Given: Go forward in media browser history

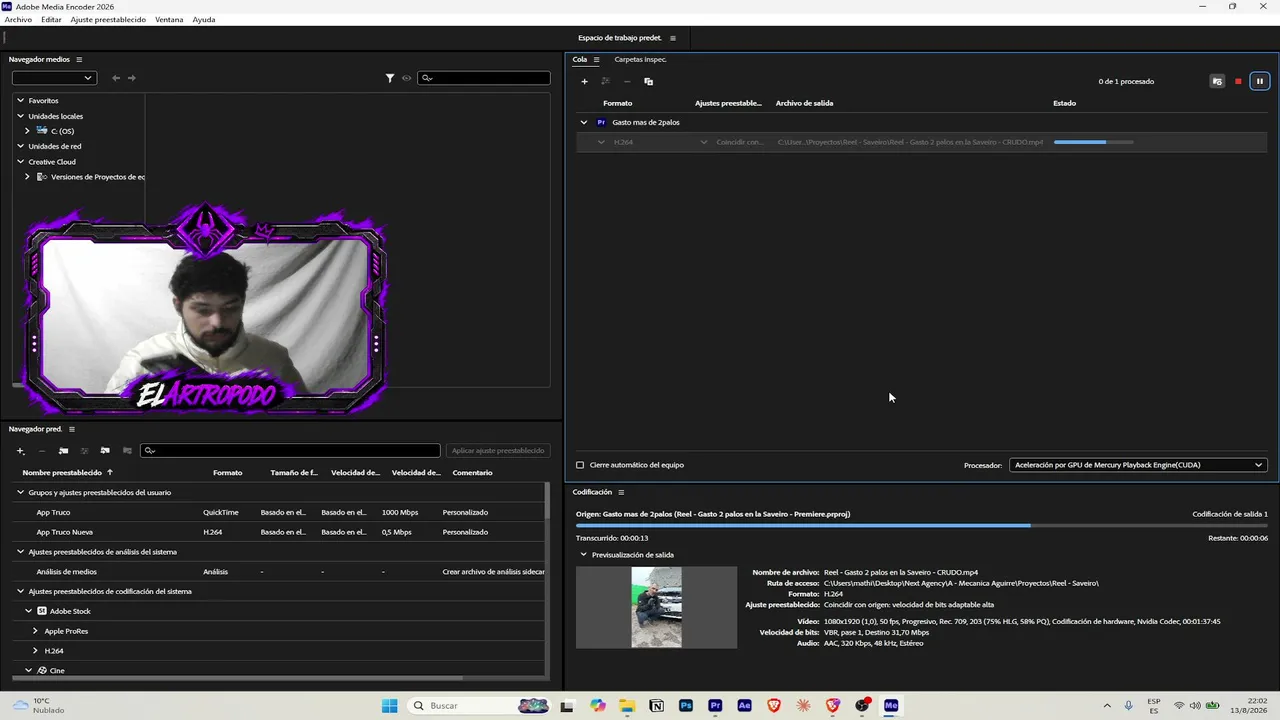Looking at the screenshot, I should pos(132,78).
